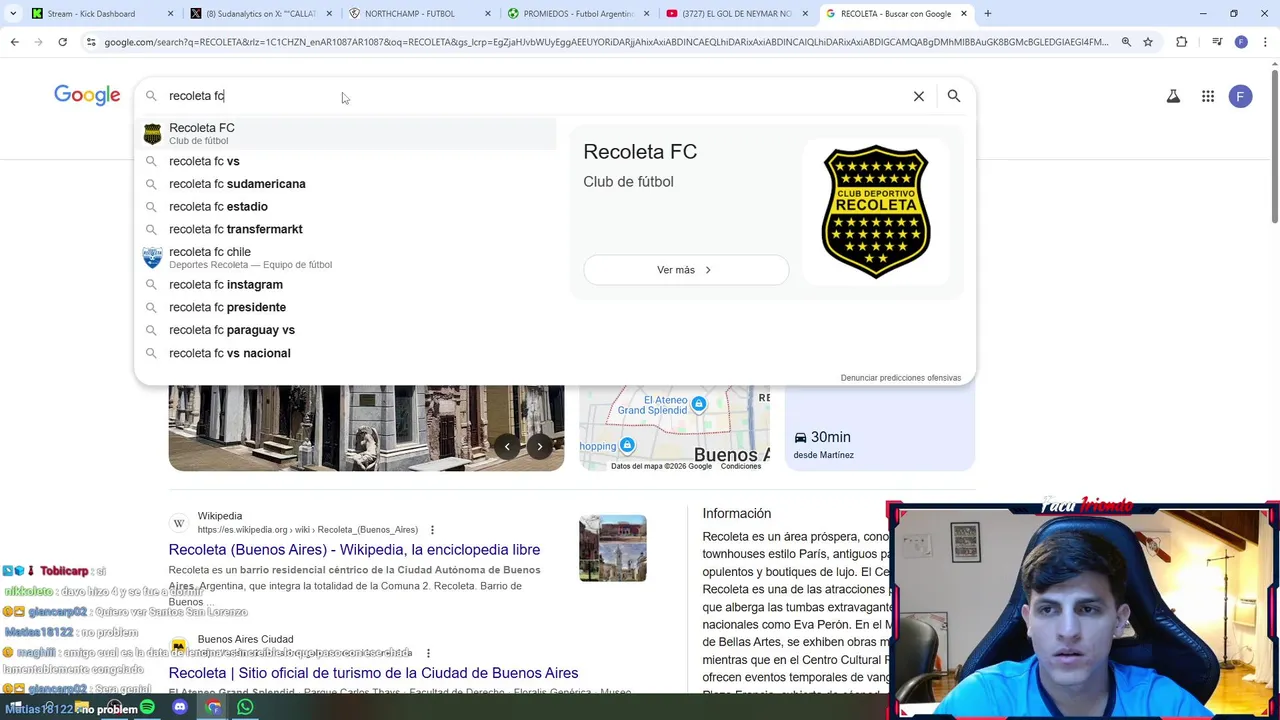This screenshot has height=720, width=1280.
Task: Click the zoom magnifier icon in address bar
Action: (x=1126, y=42)
